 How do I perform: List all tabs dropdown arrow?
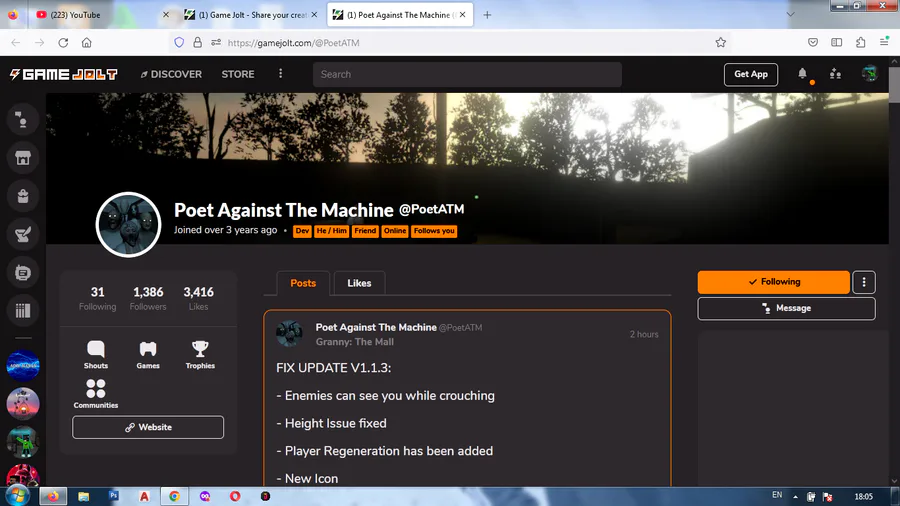pos(790,14)
